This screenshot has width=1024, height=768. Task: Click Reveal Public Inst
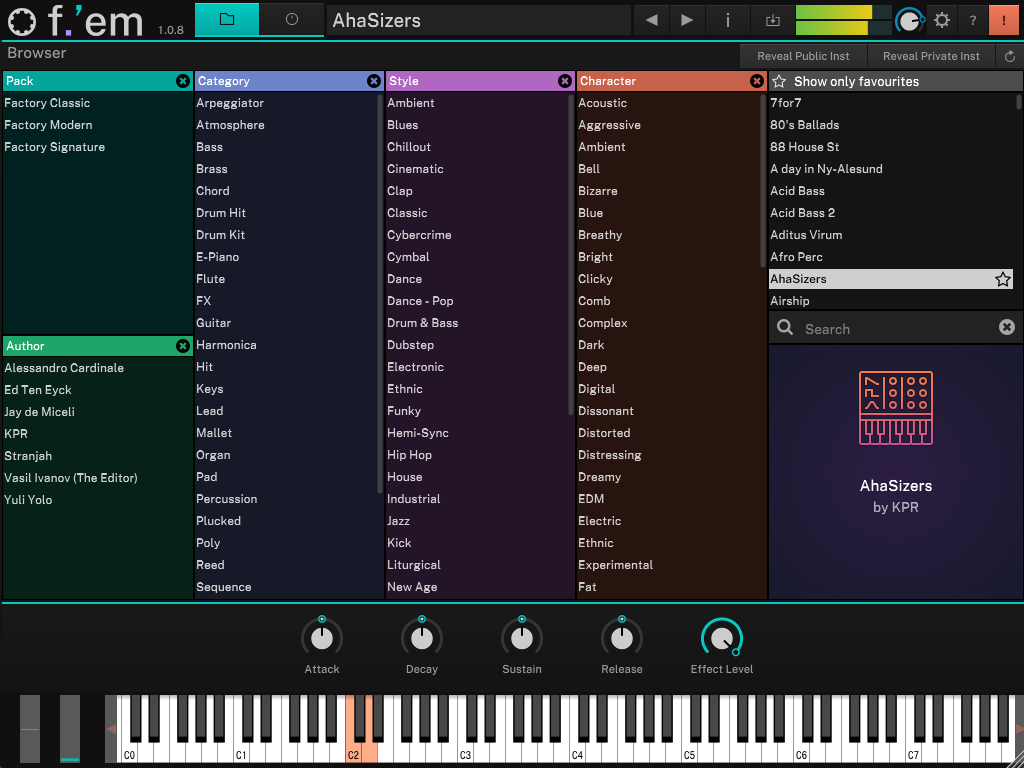(803, 56)
